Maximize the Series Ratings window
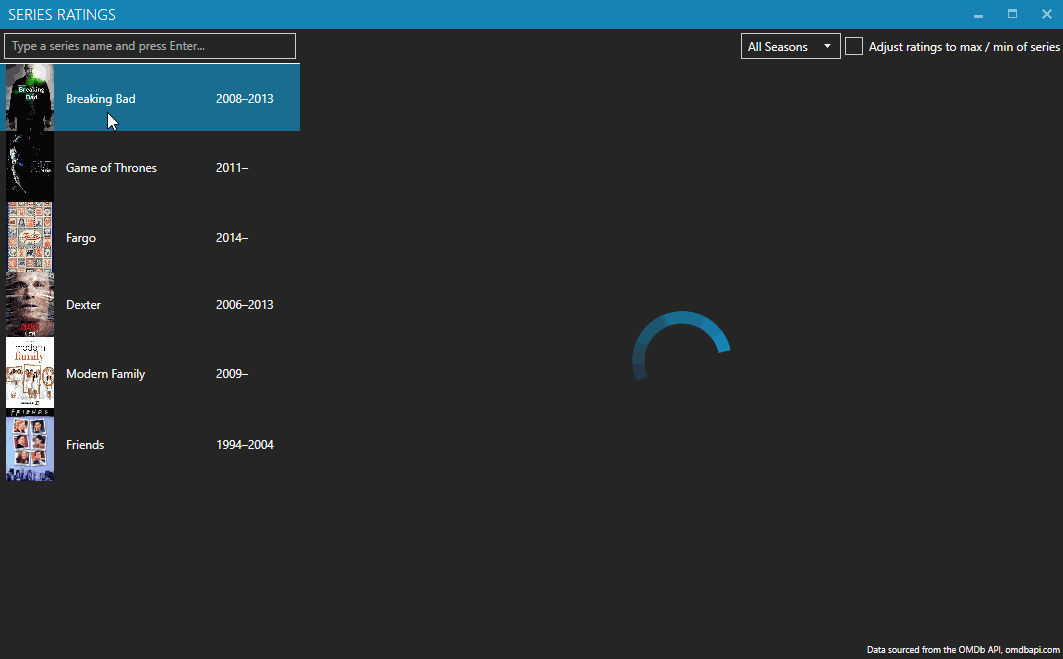 click(x=1012, y=14)
